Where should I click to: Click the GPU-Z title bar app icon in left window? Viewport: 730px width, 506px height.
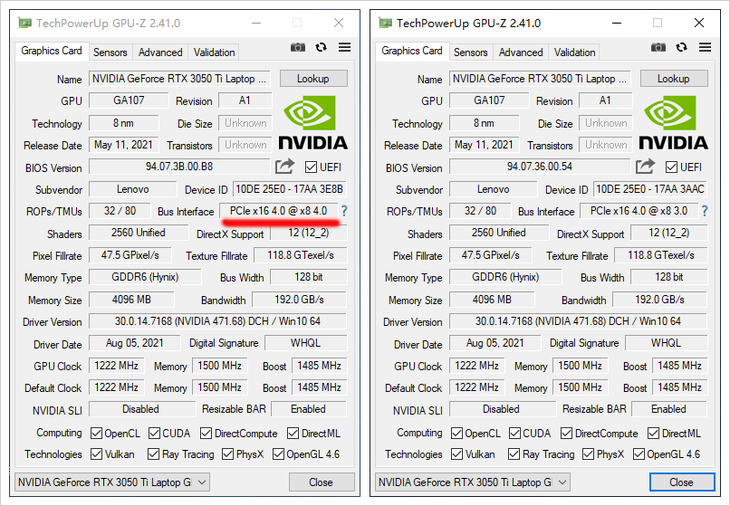[25, 23]
